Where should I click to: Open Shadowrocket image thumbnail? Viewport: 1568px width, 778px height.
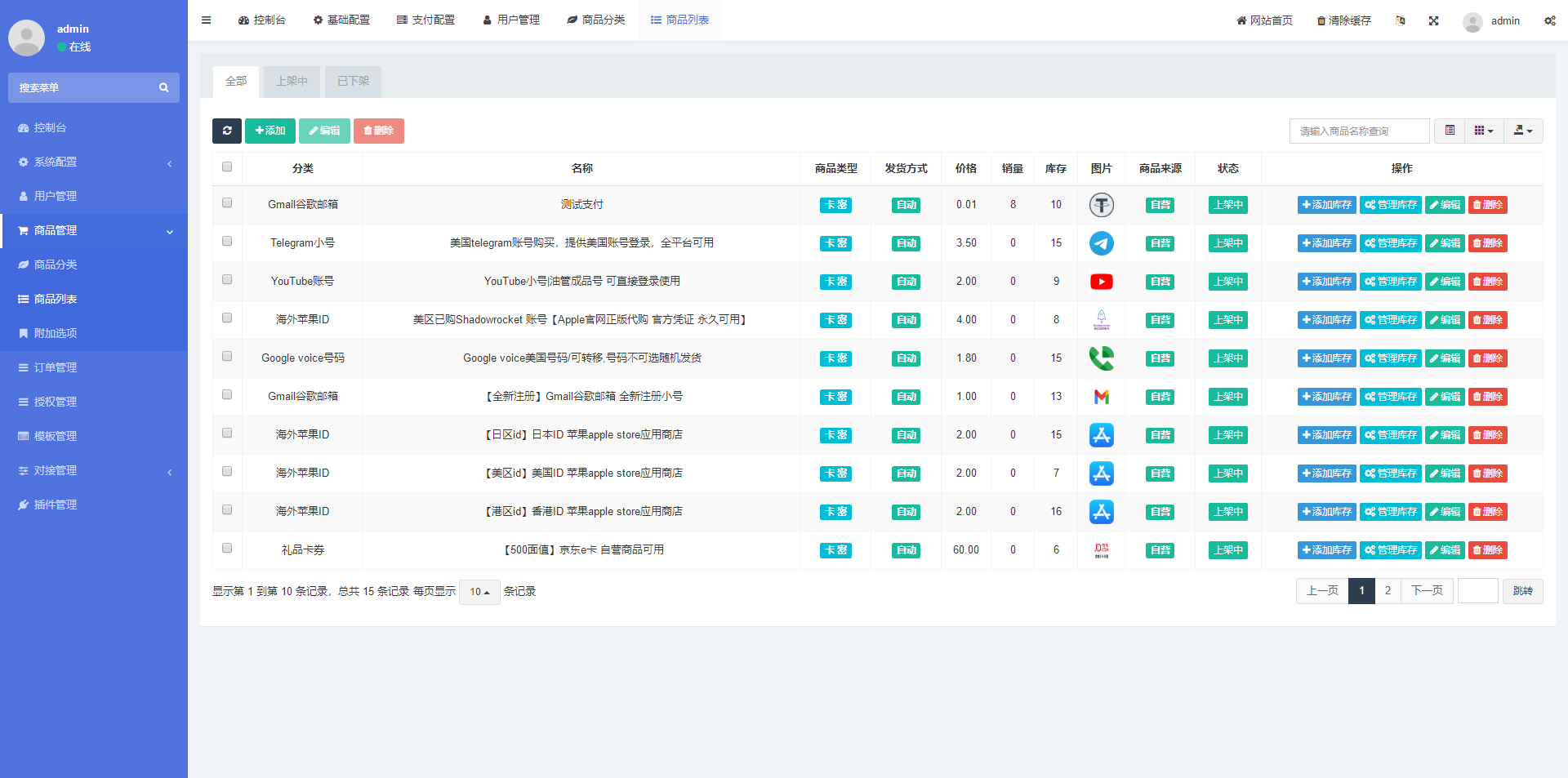(1101, 320)
